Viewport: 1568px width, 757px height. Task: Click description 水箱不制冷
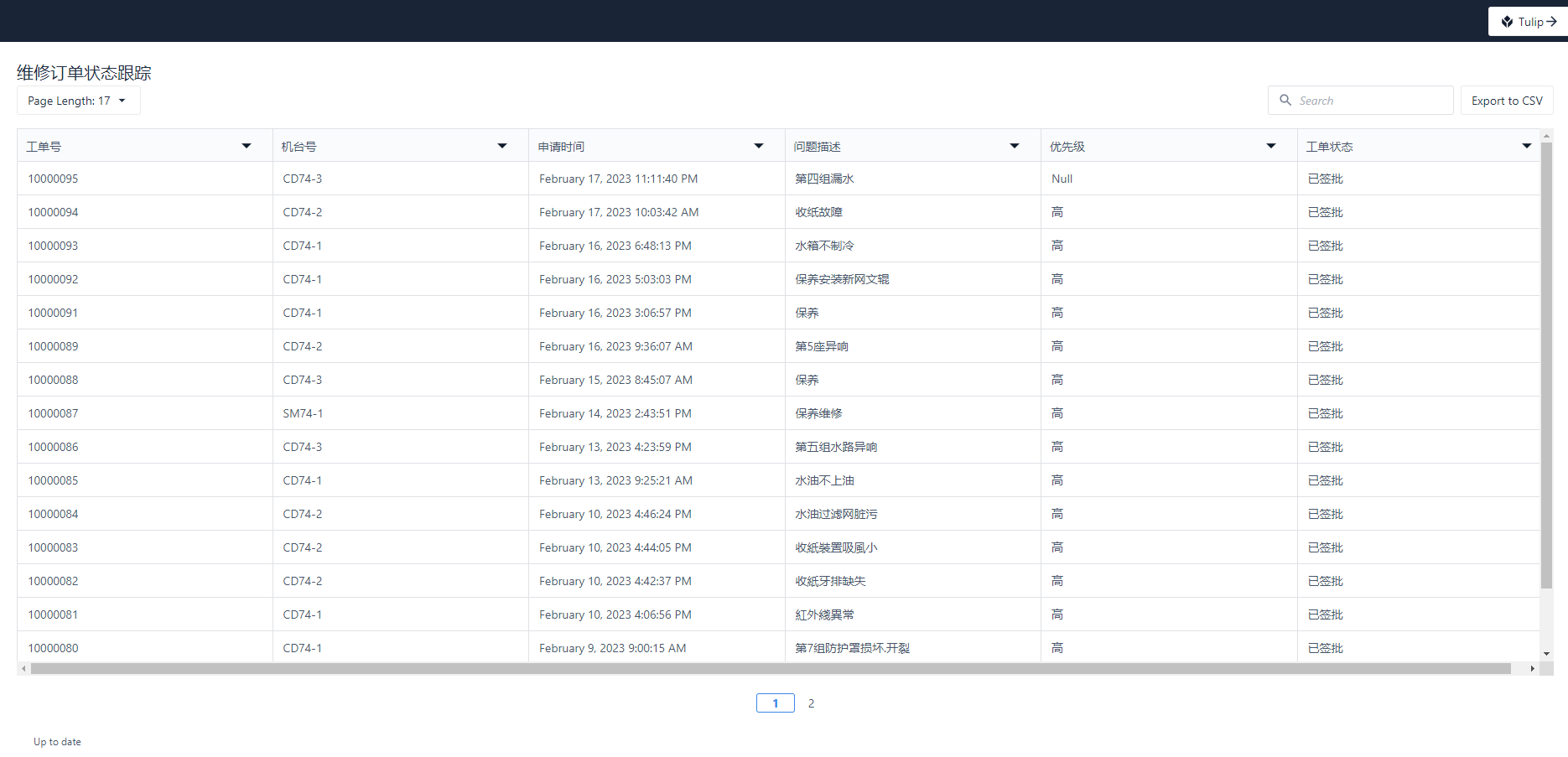click(824, 246)
